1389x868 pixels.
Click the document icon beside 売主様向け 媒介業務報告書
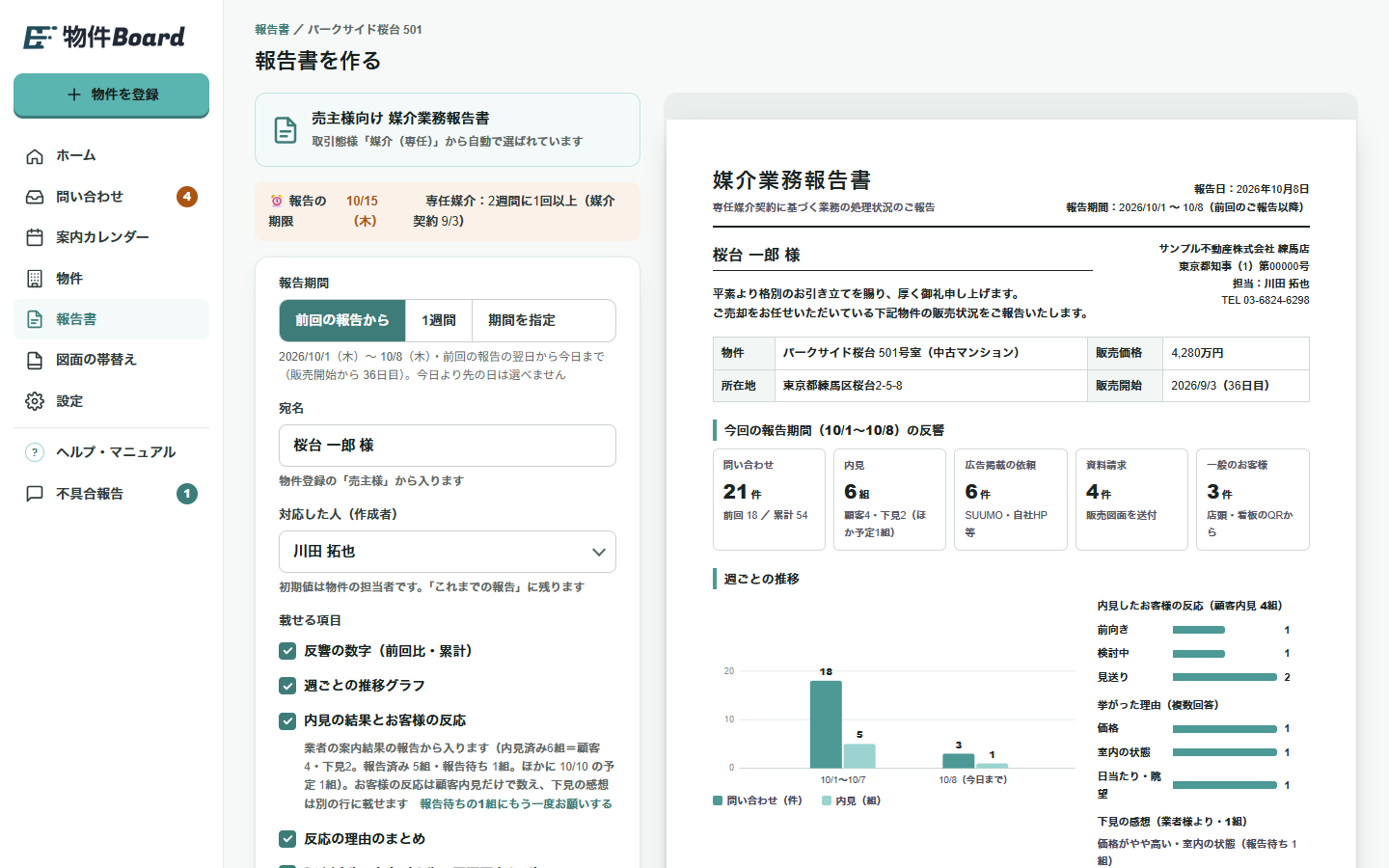286,129
